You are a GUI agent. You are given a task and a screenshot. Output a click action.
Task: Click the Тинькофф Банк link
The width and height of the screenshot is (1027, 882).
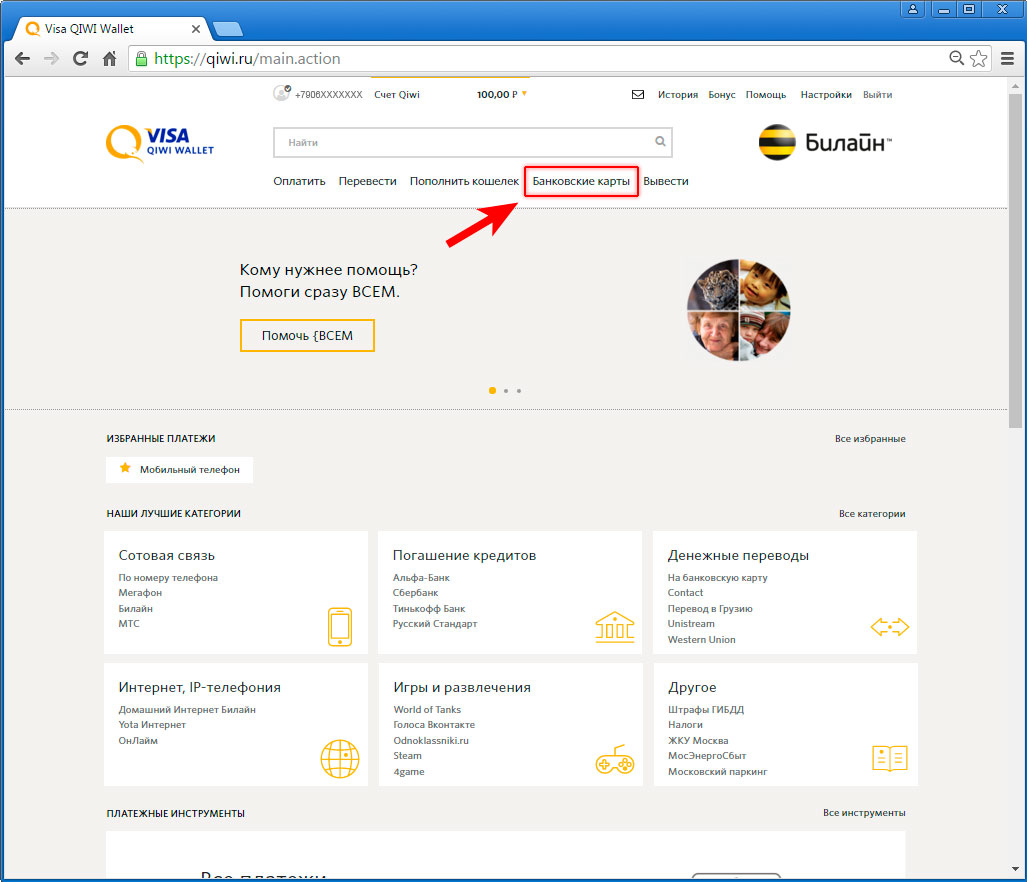click(429, 608)
